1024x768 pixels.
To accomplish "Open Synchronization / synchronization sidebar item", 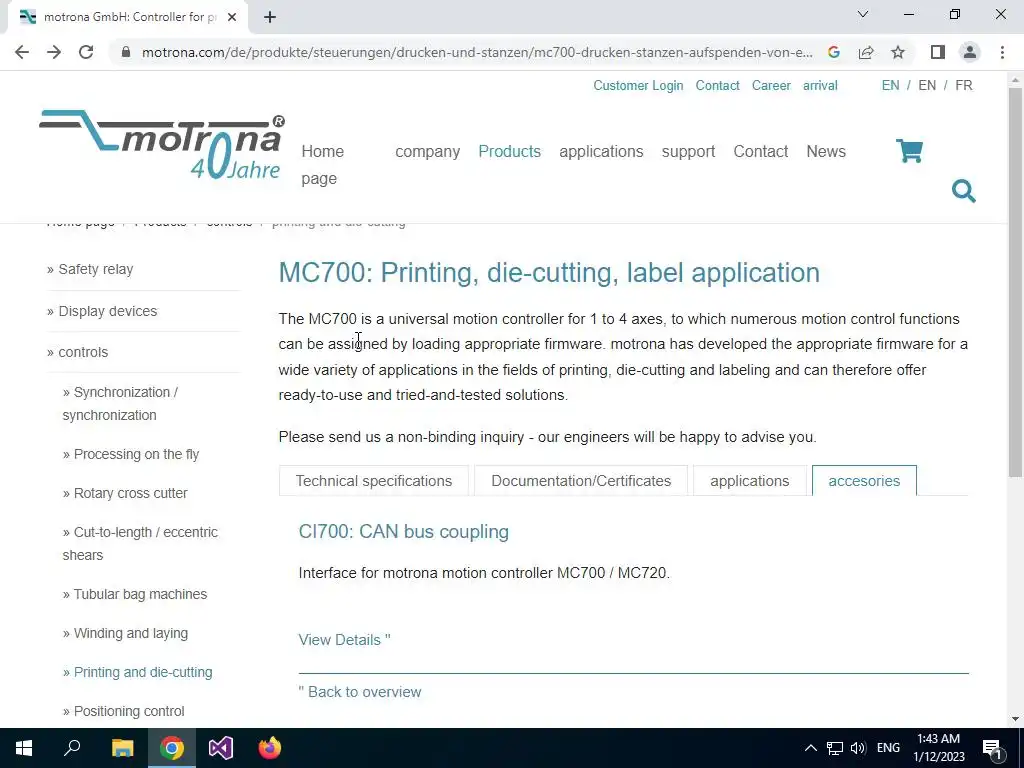I will tap(121, 404).
